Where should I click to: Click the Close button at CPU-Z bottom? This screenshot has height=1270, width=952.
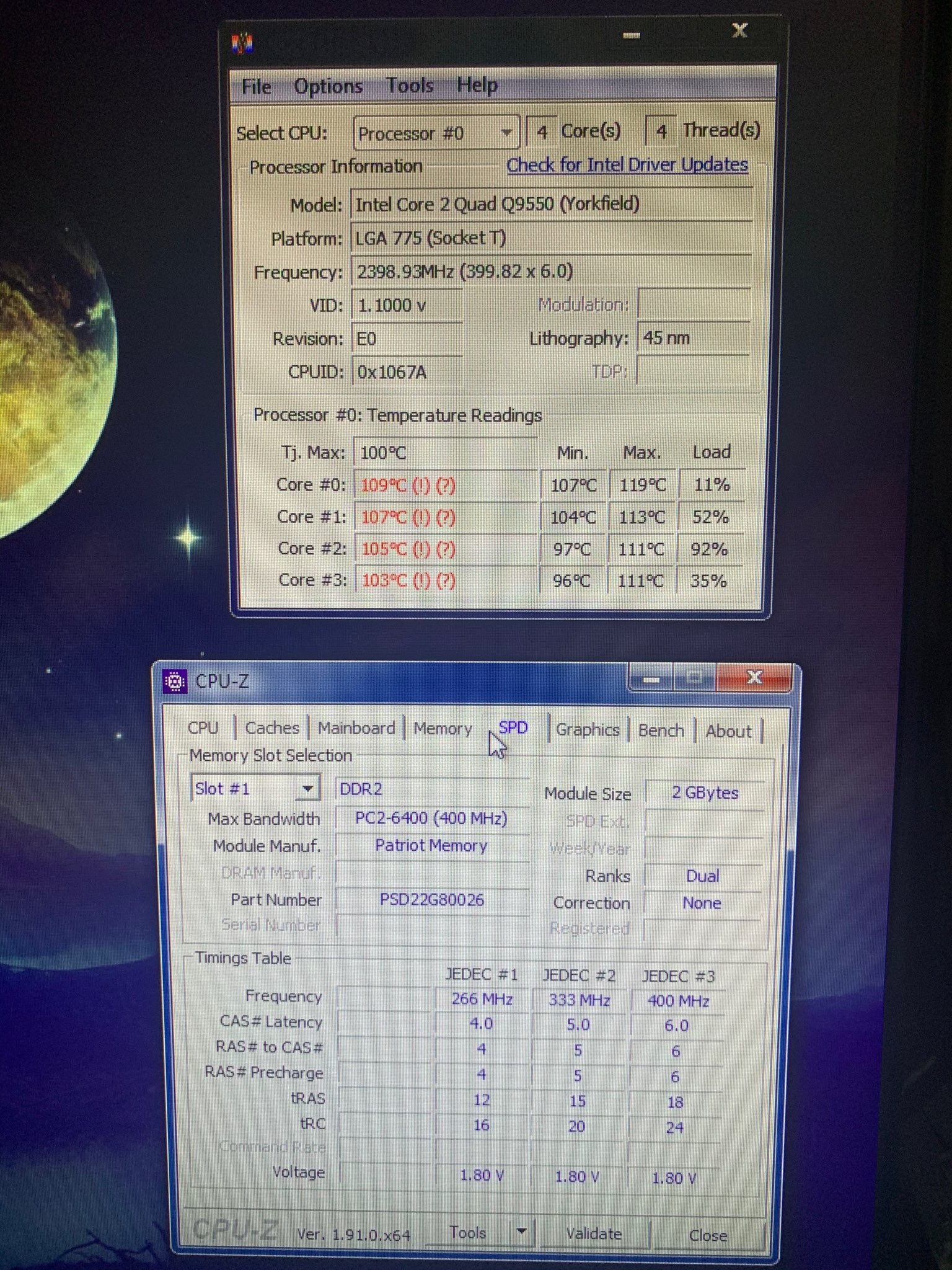[x=708, y=1236]
